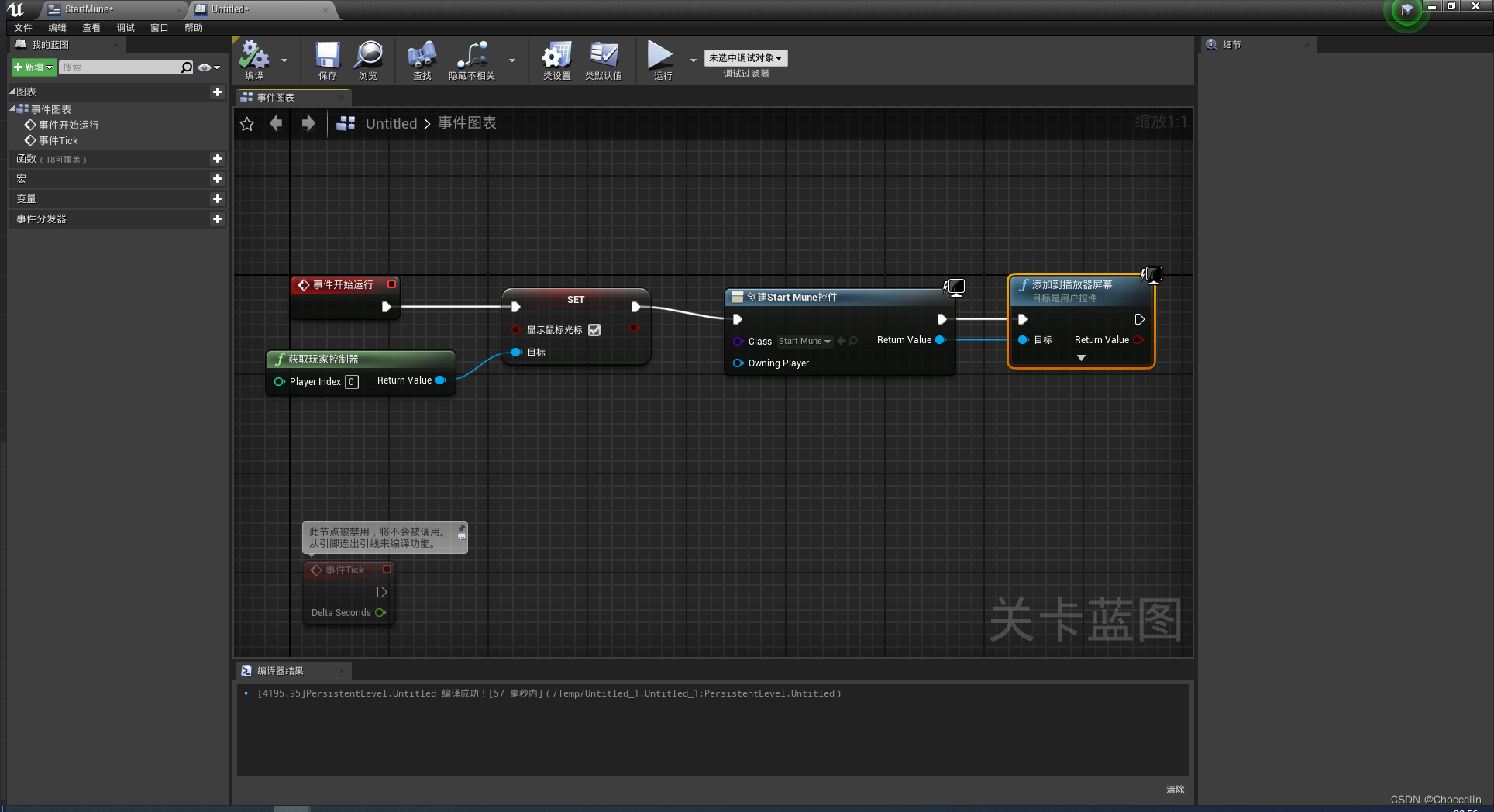
Task: Click Delta Seconds output pin
Action: [380, 613]
